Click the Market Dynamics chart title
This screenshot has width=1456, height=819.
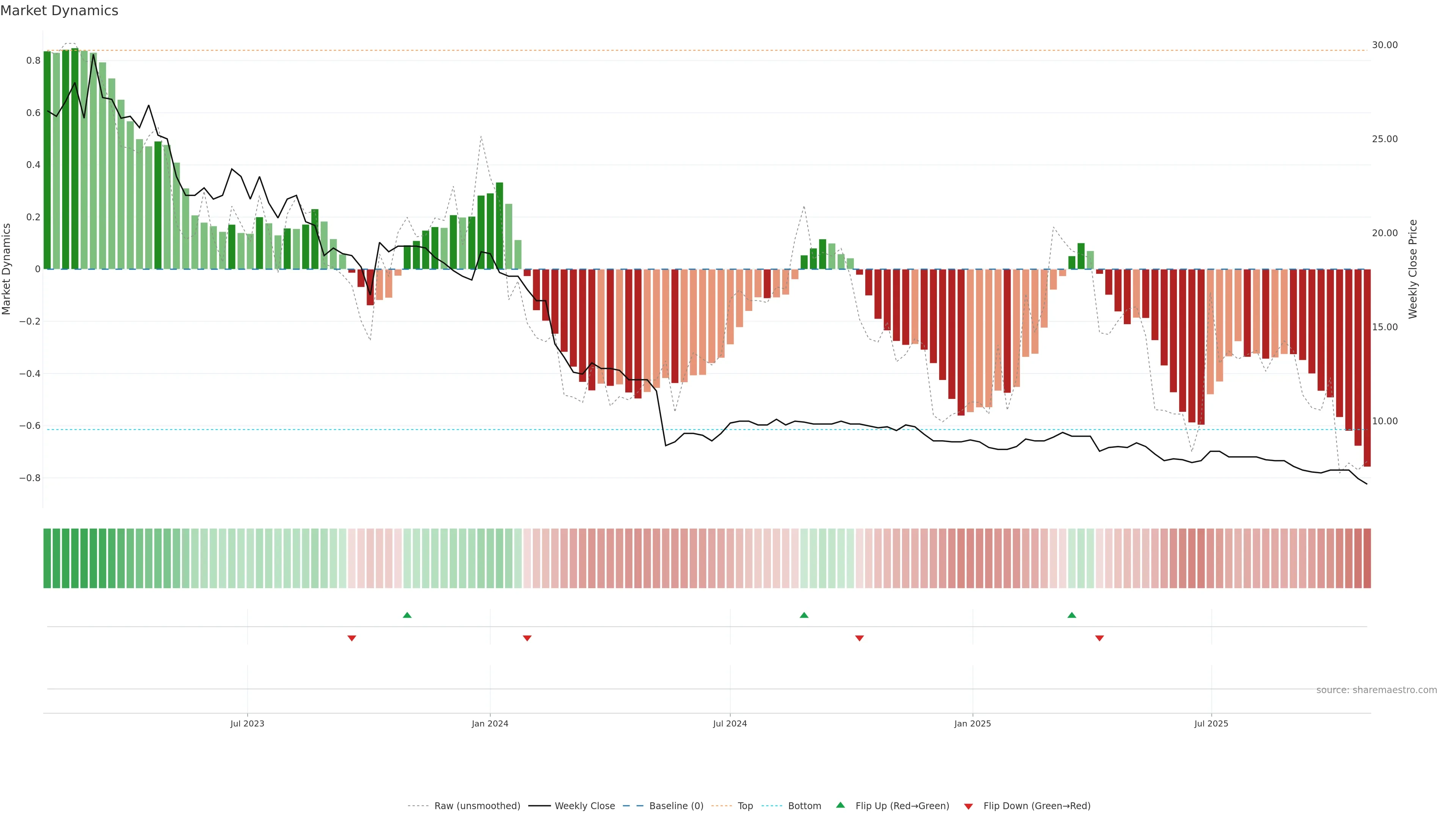pyautogui.click(x=60, y=11)
